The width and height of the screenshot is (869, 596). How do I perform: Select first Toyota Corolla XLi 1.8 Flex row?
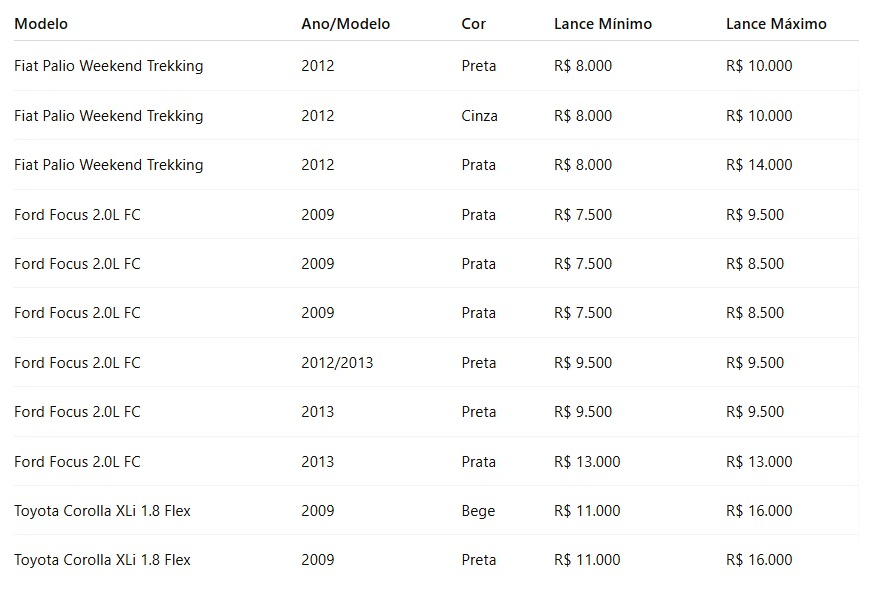coord(436,511)
